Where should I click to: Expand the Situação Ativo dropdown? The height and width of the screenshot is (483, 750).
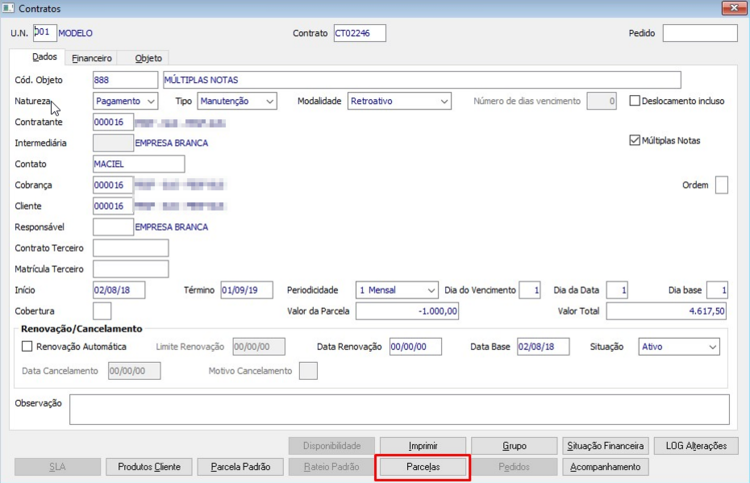click(x=679, y=347)
